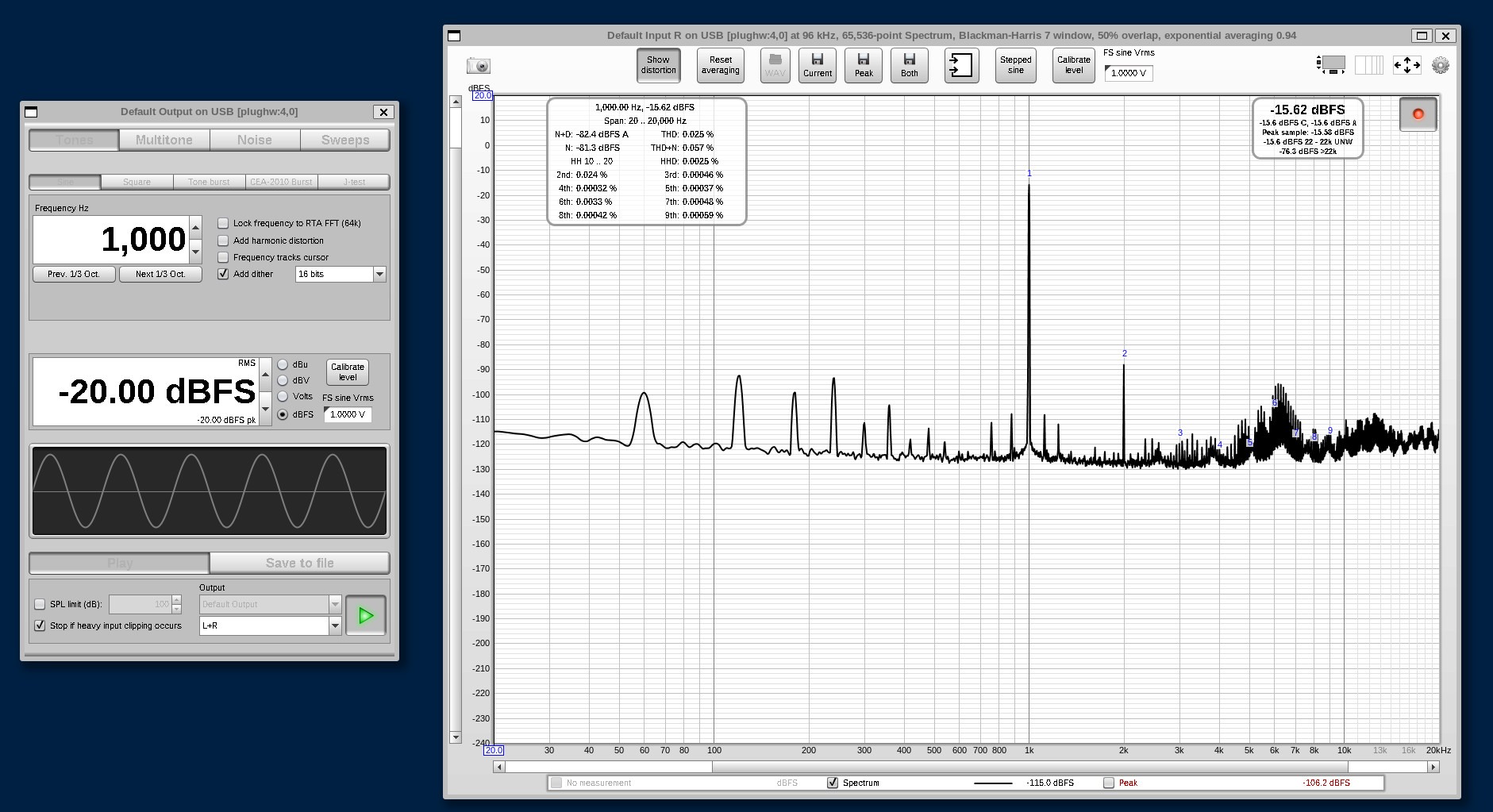Click the 20.0 top axis limit box

pos(483,95)
